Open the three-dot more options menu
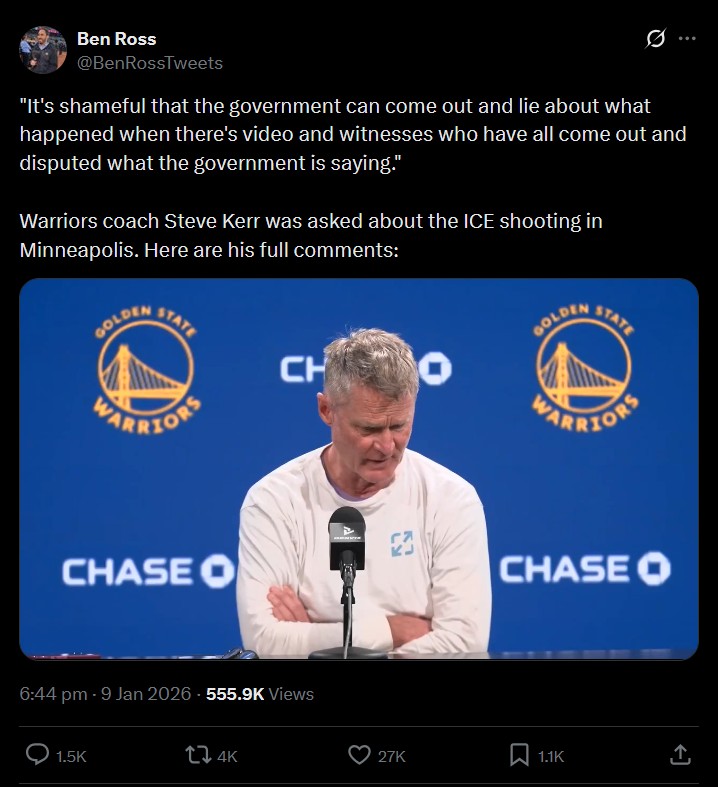 coord(687,38)
